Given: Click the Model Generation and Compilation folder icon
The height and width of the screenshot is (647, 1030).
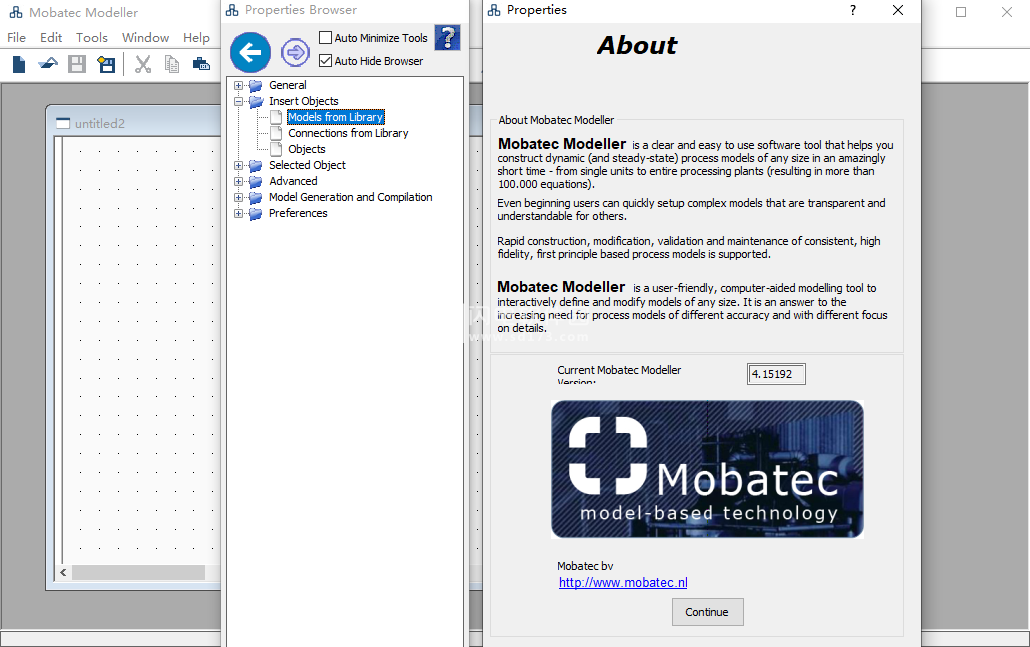Looking at the screenshot, I should (256, 198).
